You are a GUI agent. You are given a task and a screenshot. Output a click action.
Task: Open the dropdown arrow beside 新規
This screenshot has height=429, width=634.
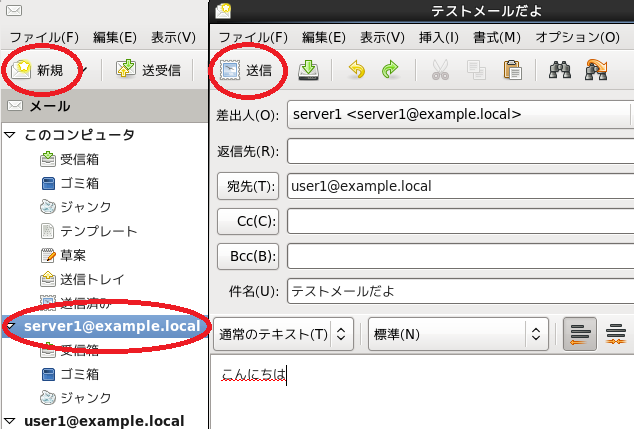coord(84,70)
